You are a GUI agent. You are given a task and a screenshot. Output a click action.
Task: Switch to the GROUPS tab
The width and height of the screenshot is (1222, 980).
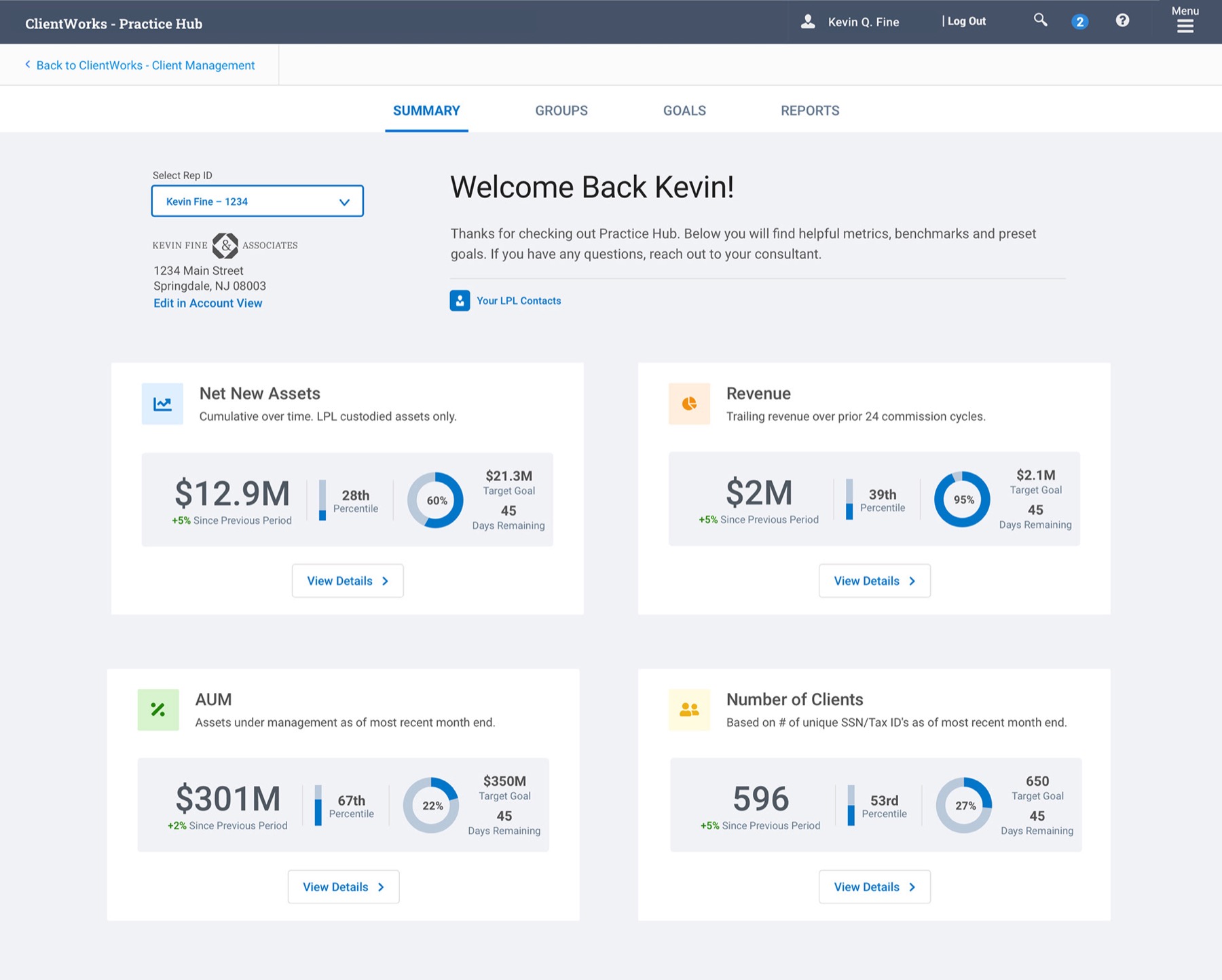[561, 111]
